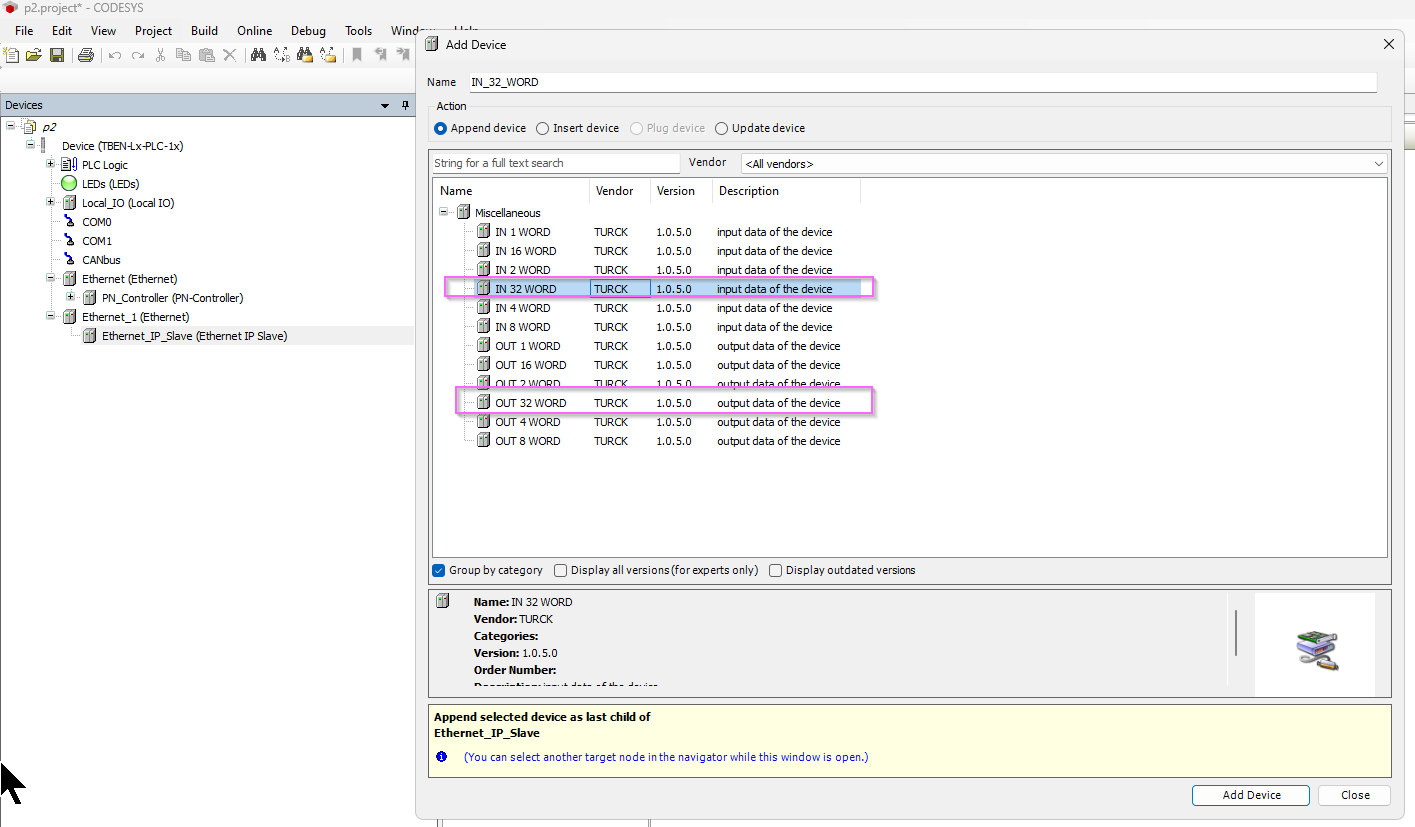Screen dimensions: 1415x827
Task: Click the Find in Project icon
Action: pyautogui.click(x=304, y=55)
